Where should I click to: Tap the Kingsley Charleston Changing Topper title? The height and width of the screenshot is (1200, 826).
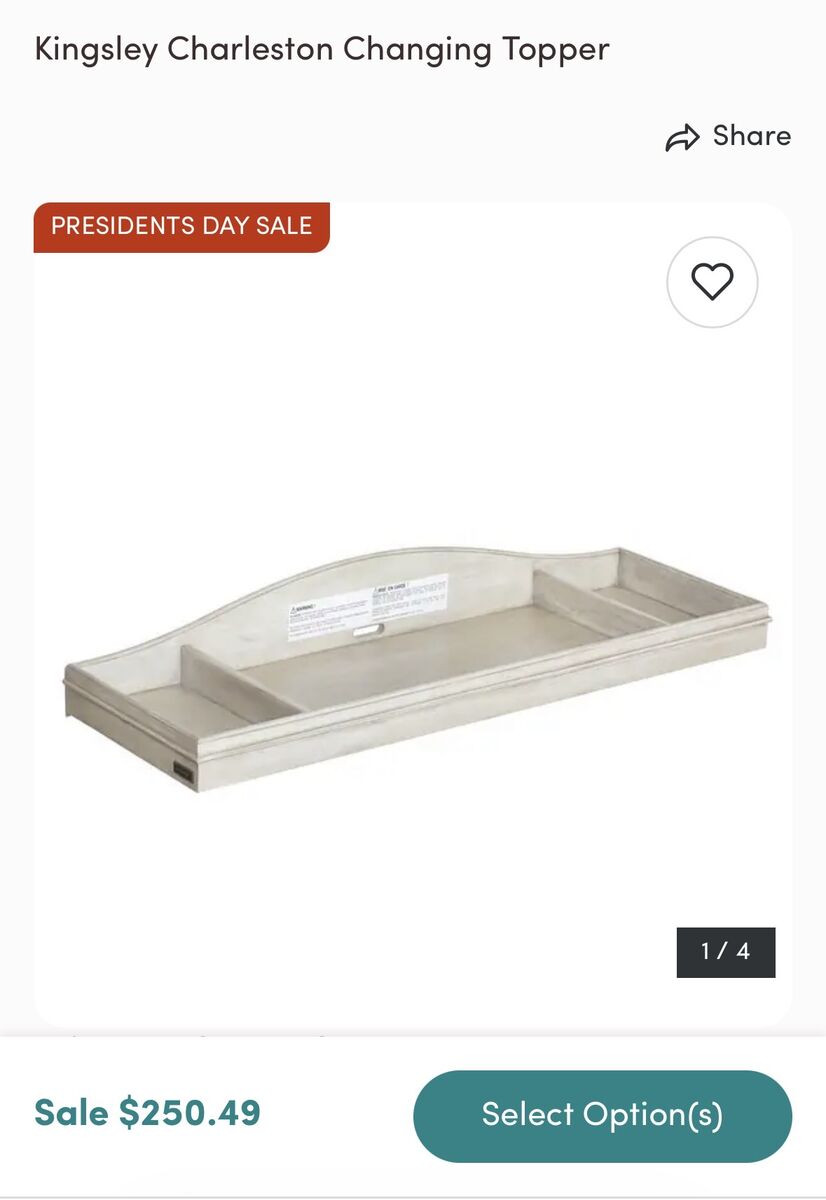pyautogui.click(x=322, y=49)
